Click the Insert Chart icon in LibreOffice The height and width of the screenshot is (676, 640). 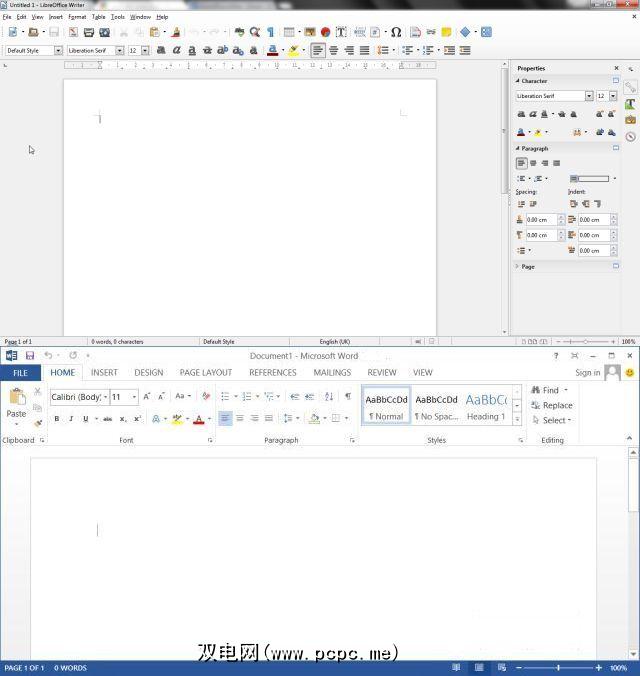(326, 32)
